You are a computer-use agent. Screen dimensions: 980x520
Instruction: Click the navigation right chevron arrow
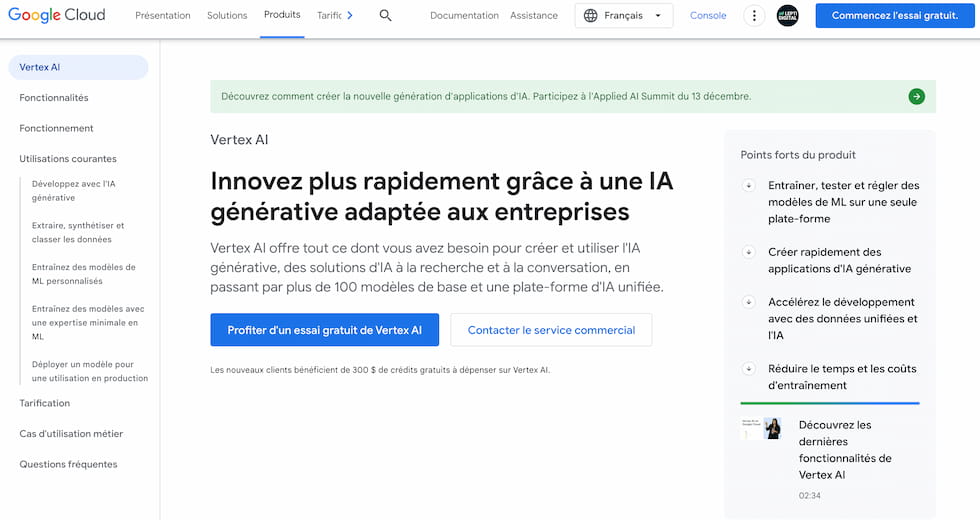[x=350, y=16]
